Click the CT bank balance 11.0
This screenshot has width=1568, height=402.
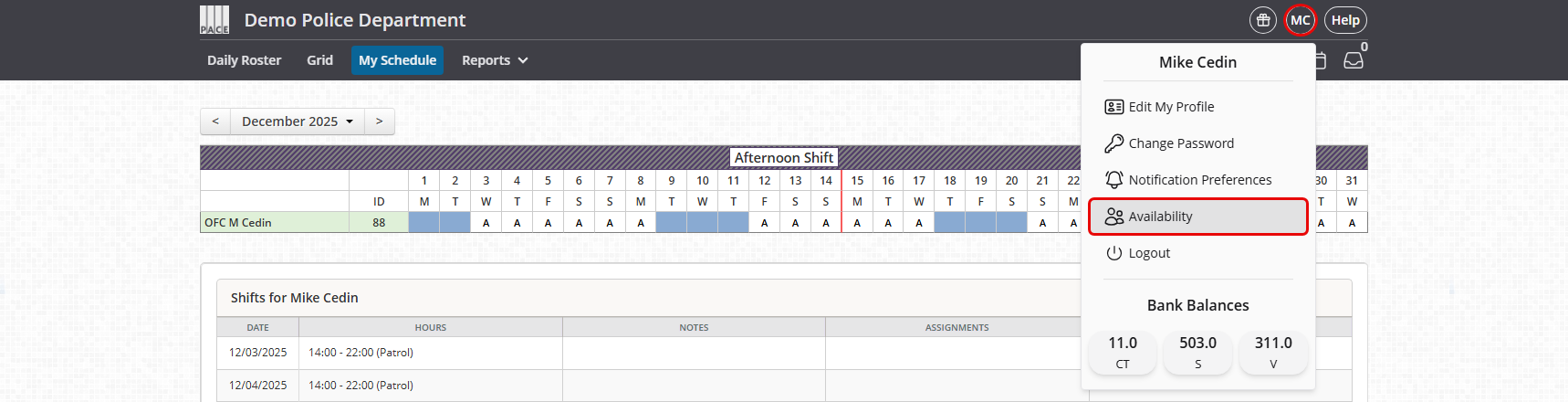(x=1123, y=352)
